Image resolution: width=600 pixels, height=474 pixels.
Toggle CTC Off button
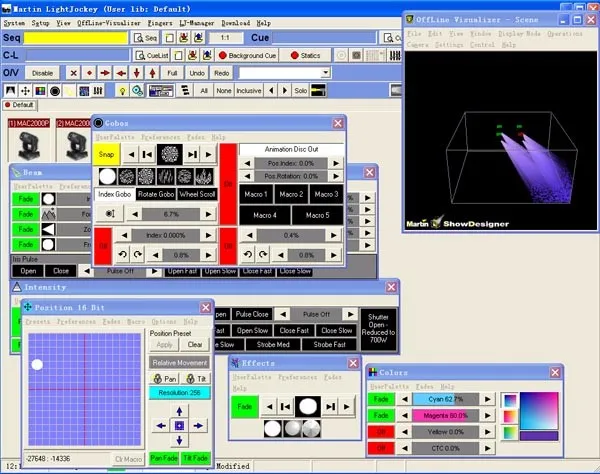(x=381, y=448)
